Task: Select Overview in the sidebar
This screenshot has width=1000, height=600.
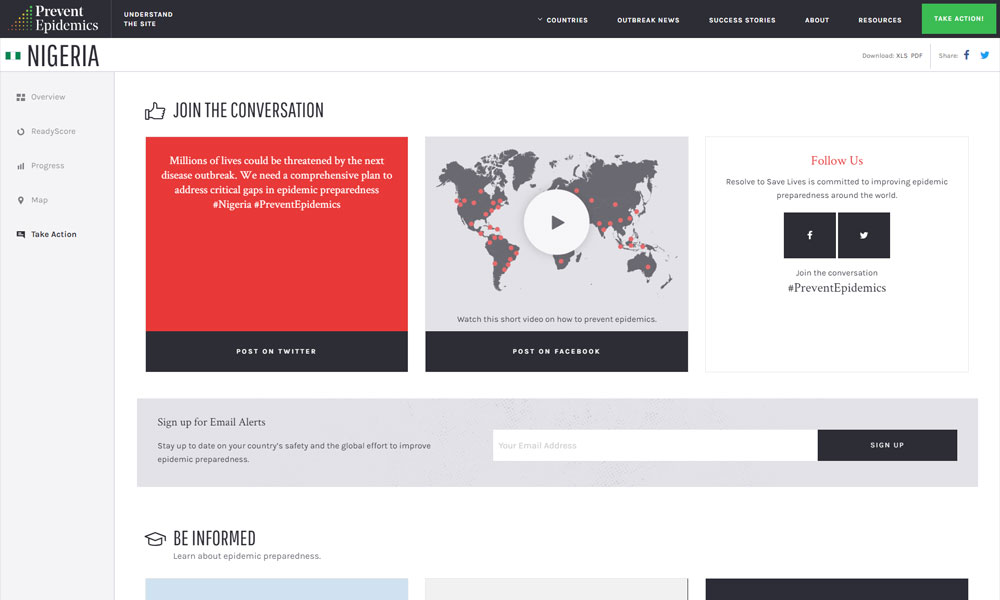Action: 48,97
